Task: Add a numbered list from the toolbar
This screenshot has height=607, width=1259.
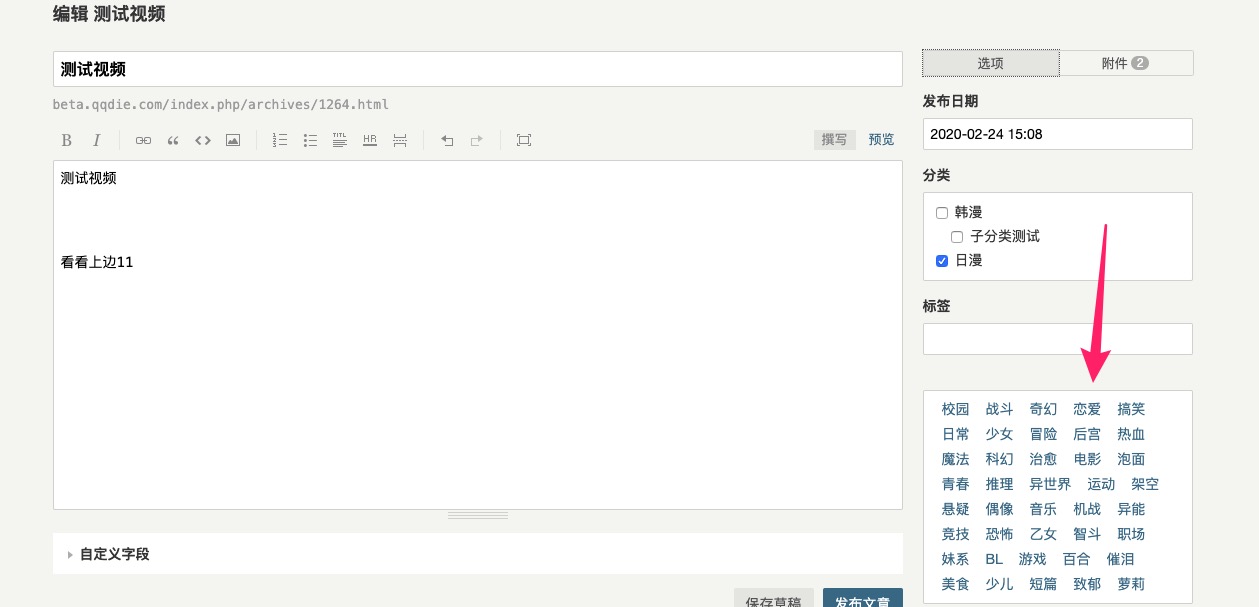Action: 280,140
